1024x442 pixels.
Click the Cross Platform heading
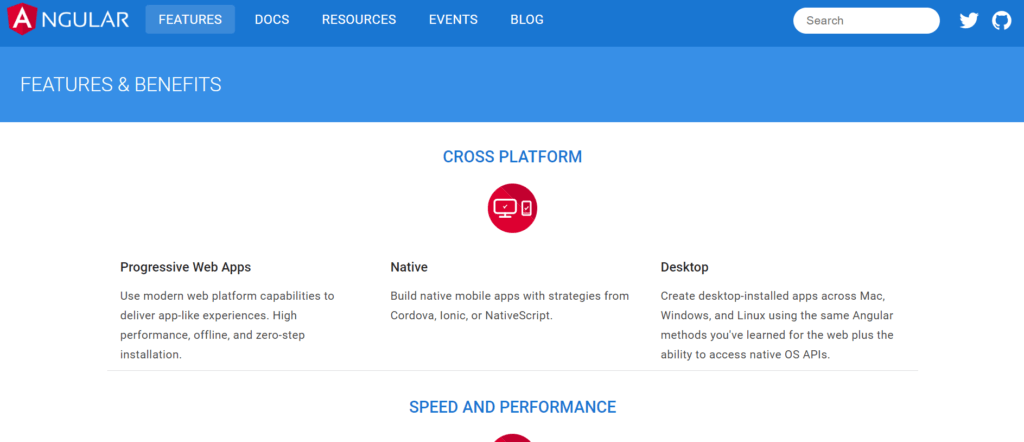[x=513, y=157]
